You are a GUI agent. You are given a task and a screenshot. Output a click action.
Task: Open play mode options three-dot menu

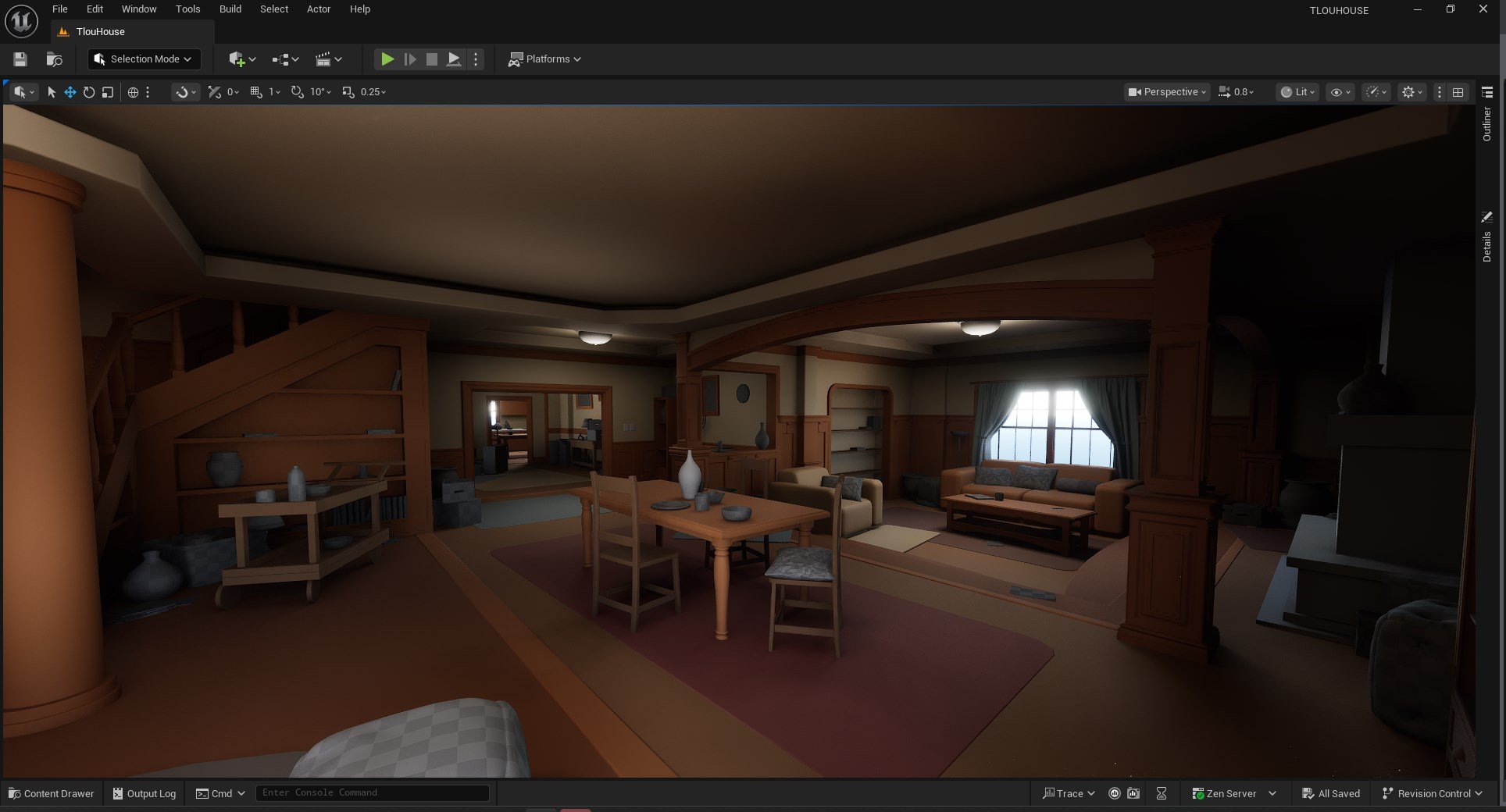click(476, 59)
